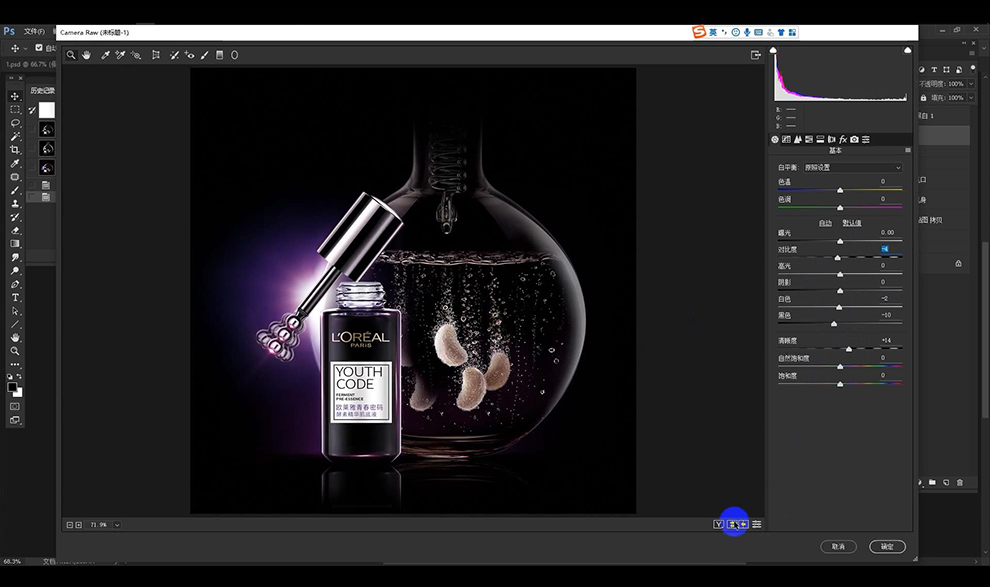Screen dimensions: 990x587
Task: Select the Graduated Filter tool
Action: coord(220,55)
